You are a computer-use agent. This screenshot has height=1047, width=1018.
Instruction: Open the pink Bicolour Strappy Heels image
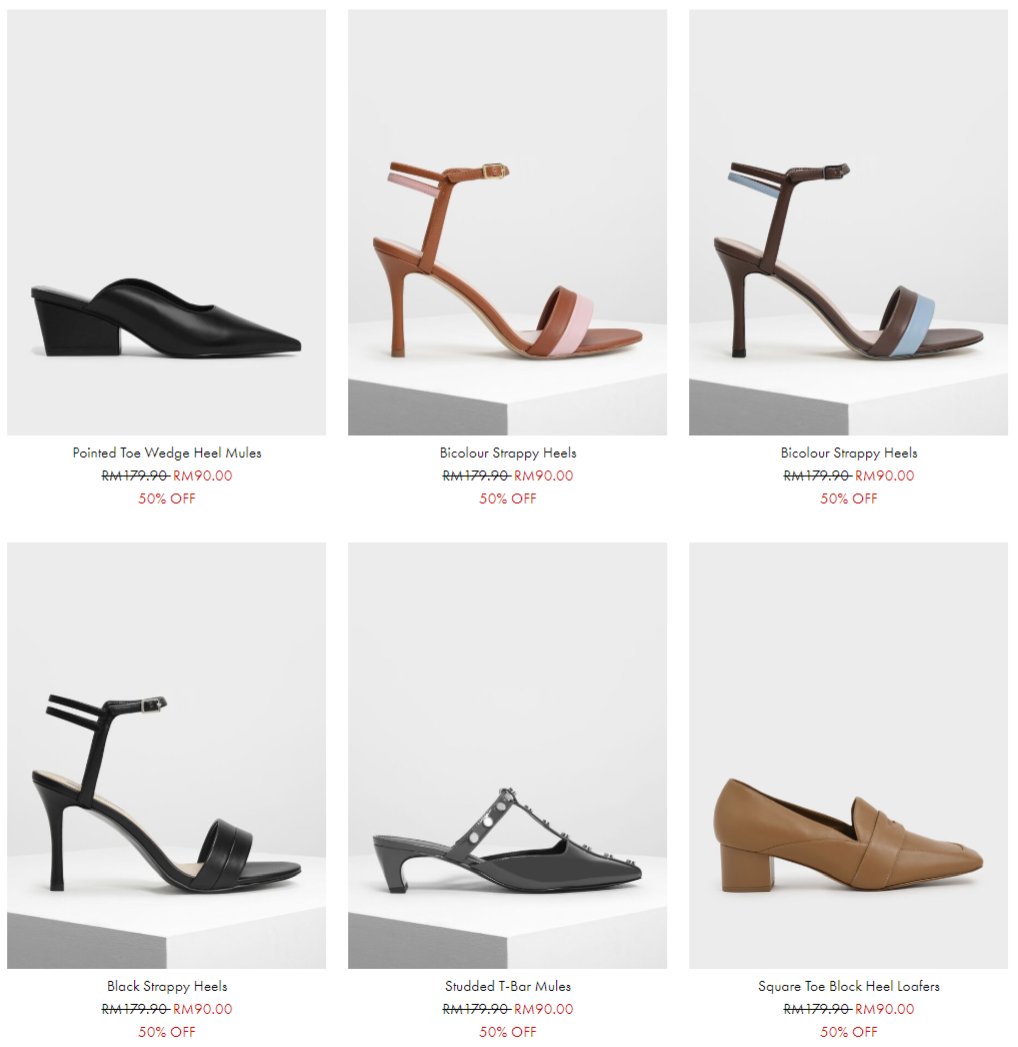[x=507, y=222]
